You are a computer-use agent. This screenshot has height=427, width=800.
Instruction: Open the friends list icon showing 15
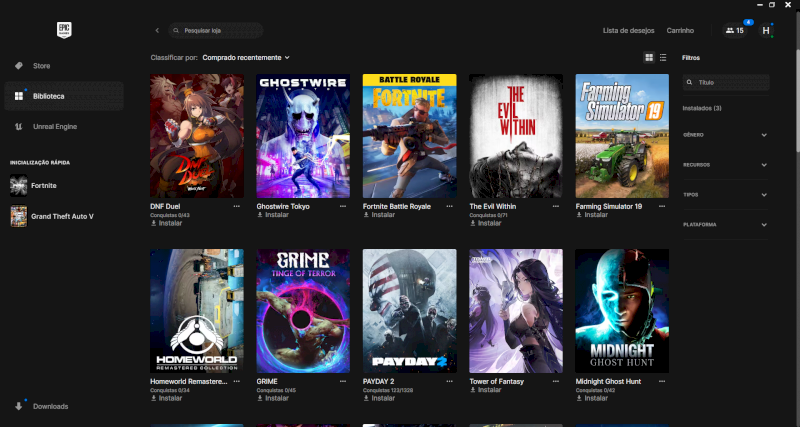tap(735, 31)
